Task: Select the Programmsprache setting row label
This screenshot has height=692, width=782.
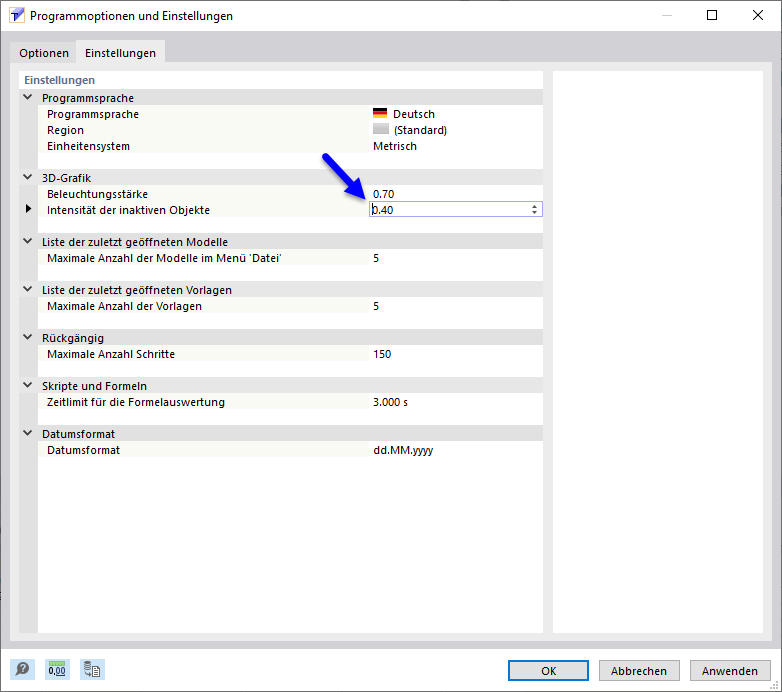Action: pos(93,114)
